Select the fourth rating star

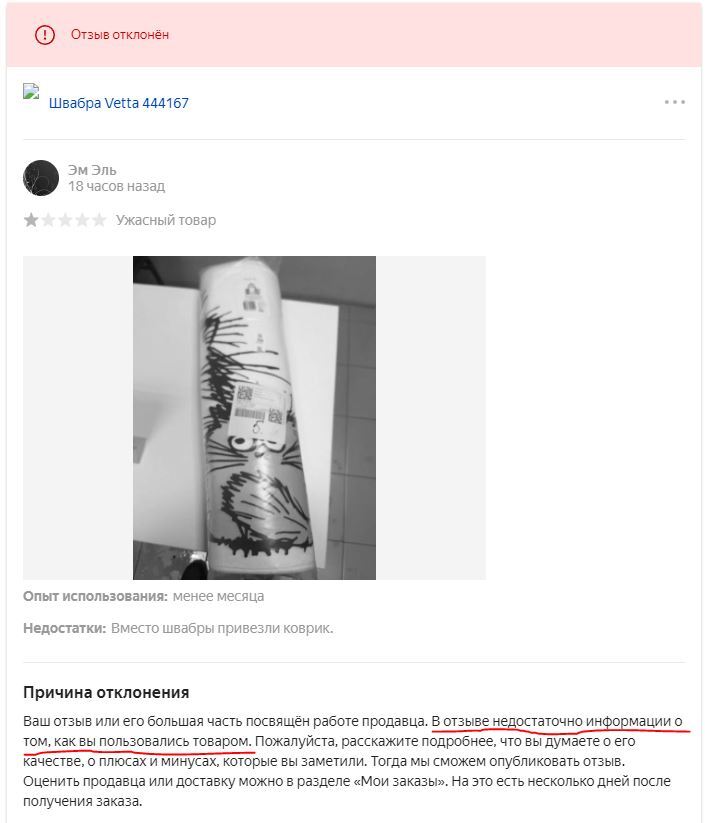tap(82, 220)
